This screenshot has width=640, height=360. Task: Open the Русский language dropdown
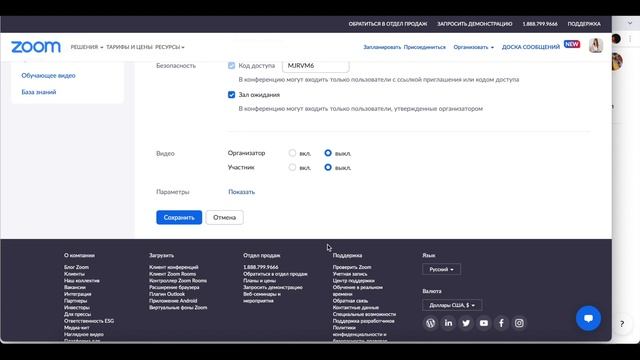point(441,269)
